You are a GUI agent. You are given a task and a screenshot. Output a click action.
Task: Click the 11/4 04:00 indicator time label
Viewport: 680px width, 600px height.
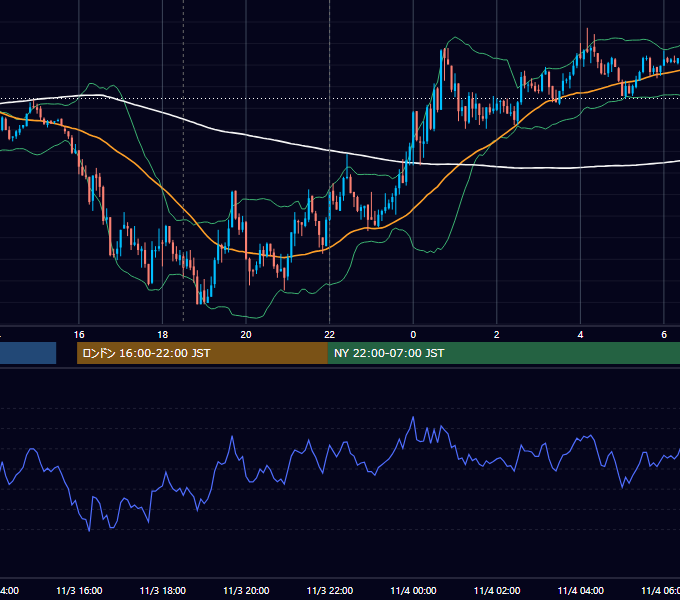point(580,590)
